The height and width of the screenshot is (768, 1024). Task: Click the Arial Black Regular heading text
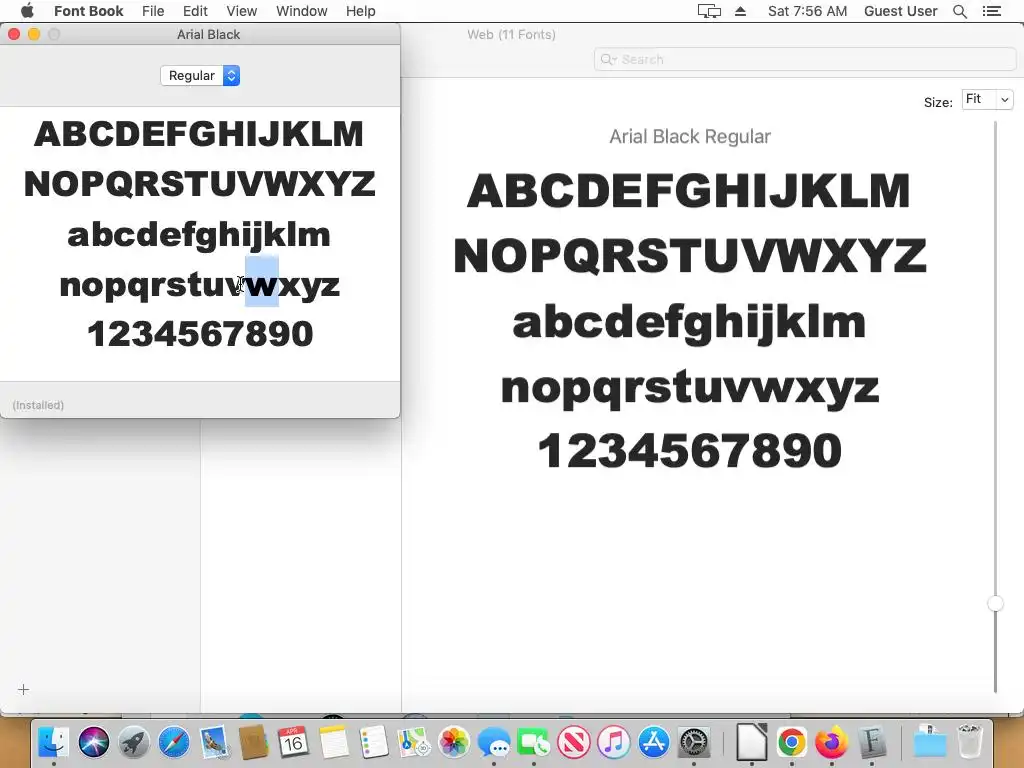click(690, 136)
